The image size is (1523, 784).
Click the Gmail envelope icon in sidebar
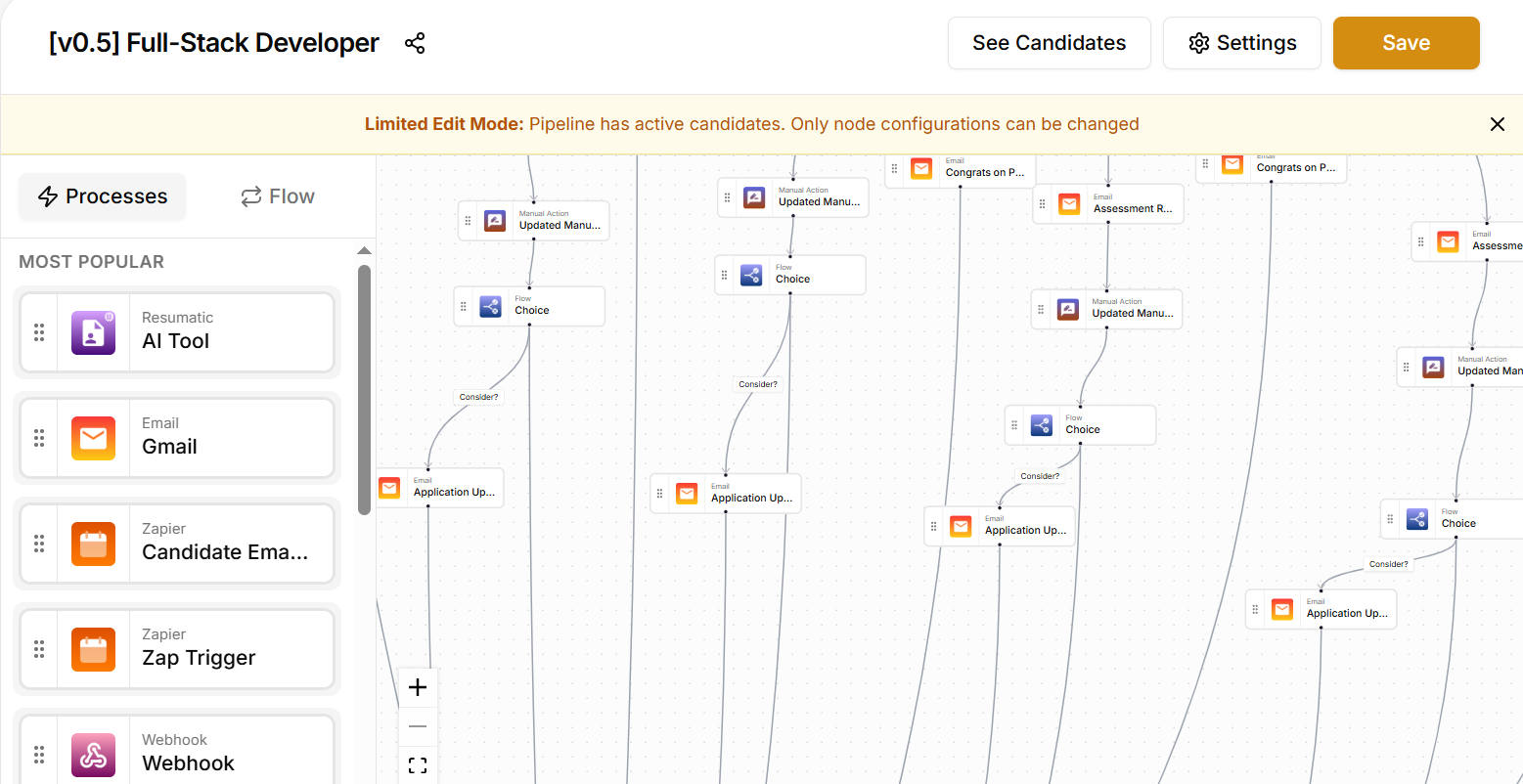pyautogui.click(x=93, y=438)
